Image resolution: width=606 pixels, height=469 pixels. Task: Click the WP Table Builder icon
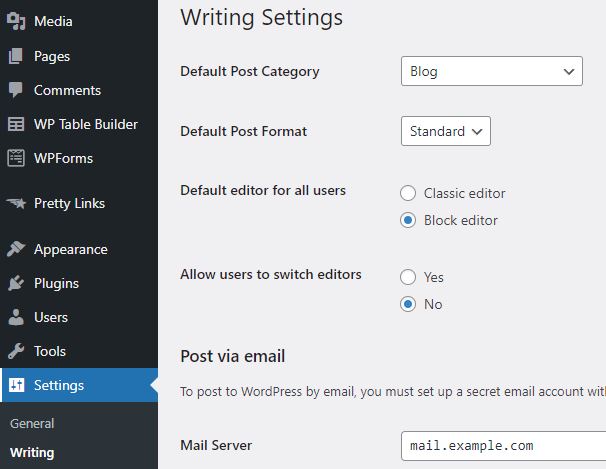(16, 124)
